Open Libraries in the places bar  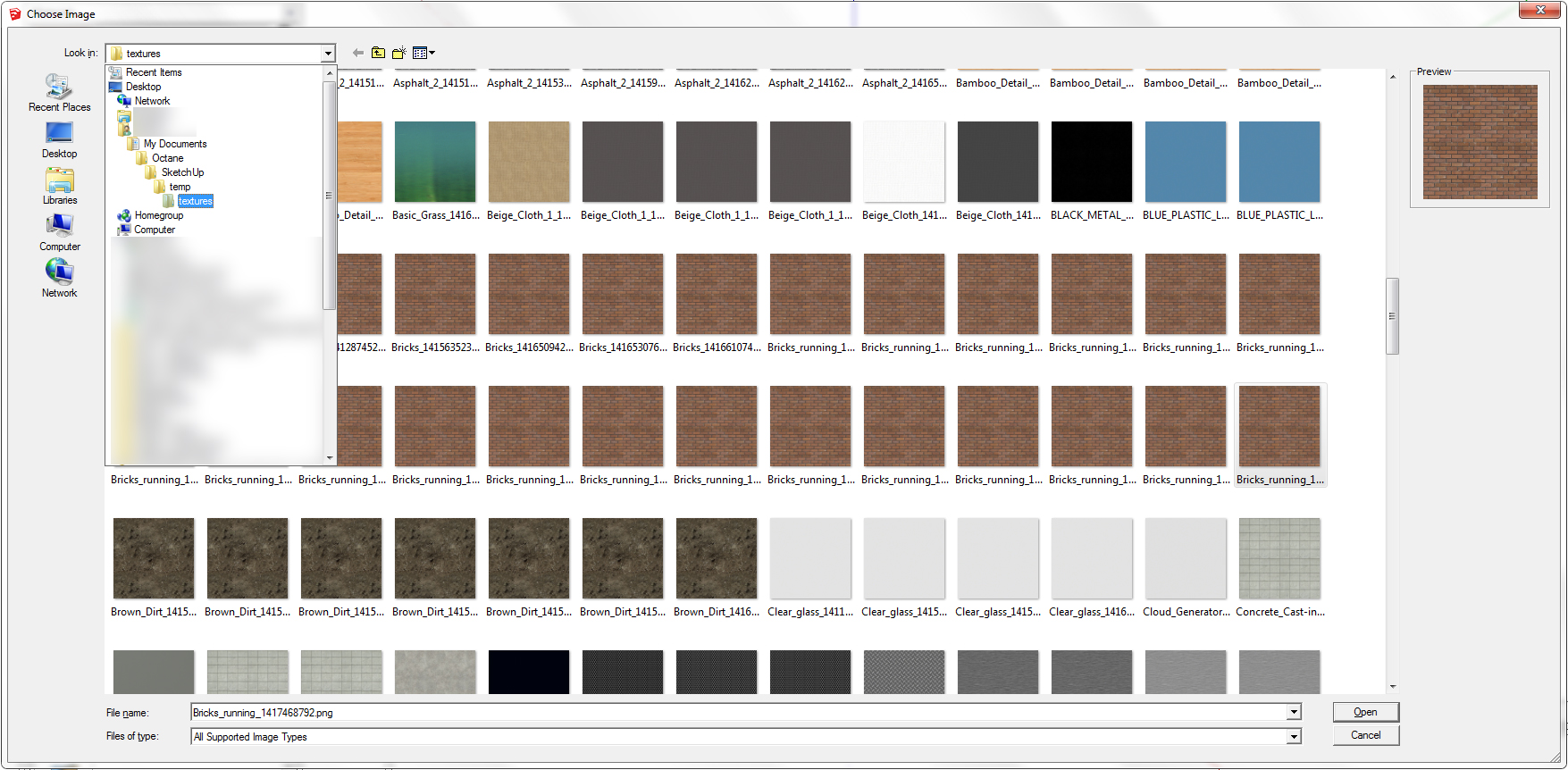(x=59, y=187)
